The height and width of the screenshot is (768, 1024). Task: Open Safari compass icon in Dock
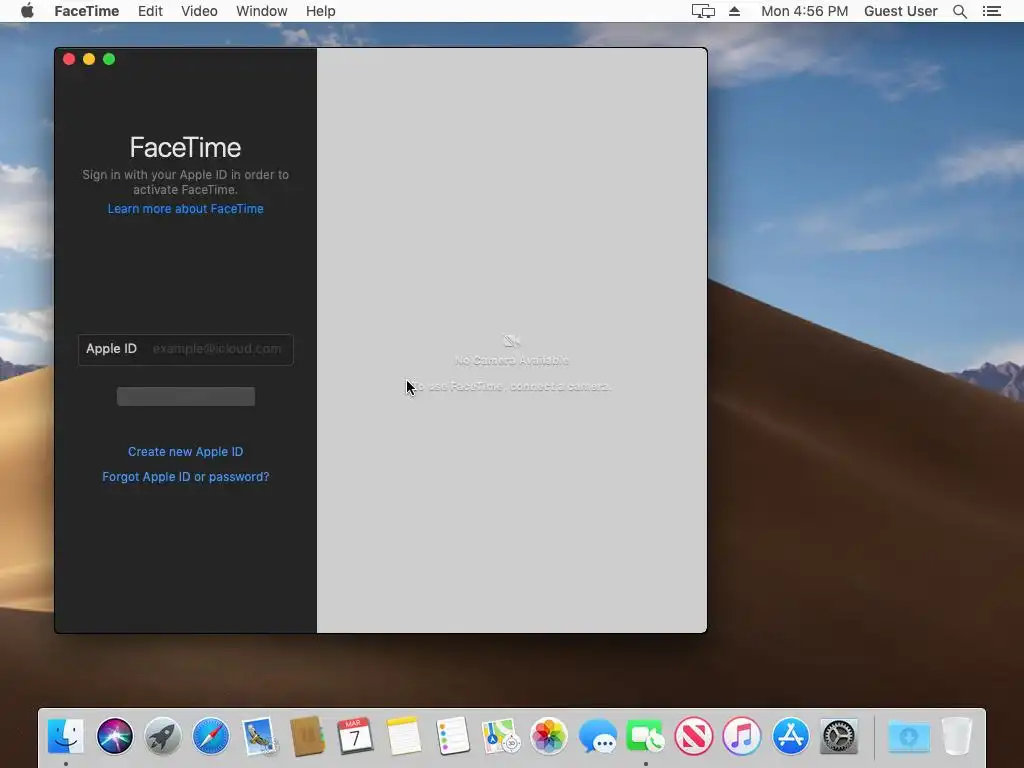tap(211, 736)
